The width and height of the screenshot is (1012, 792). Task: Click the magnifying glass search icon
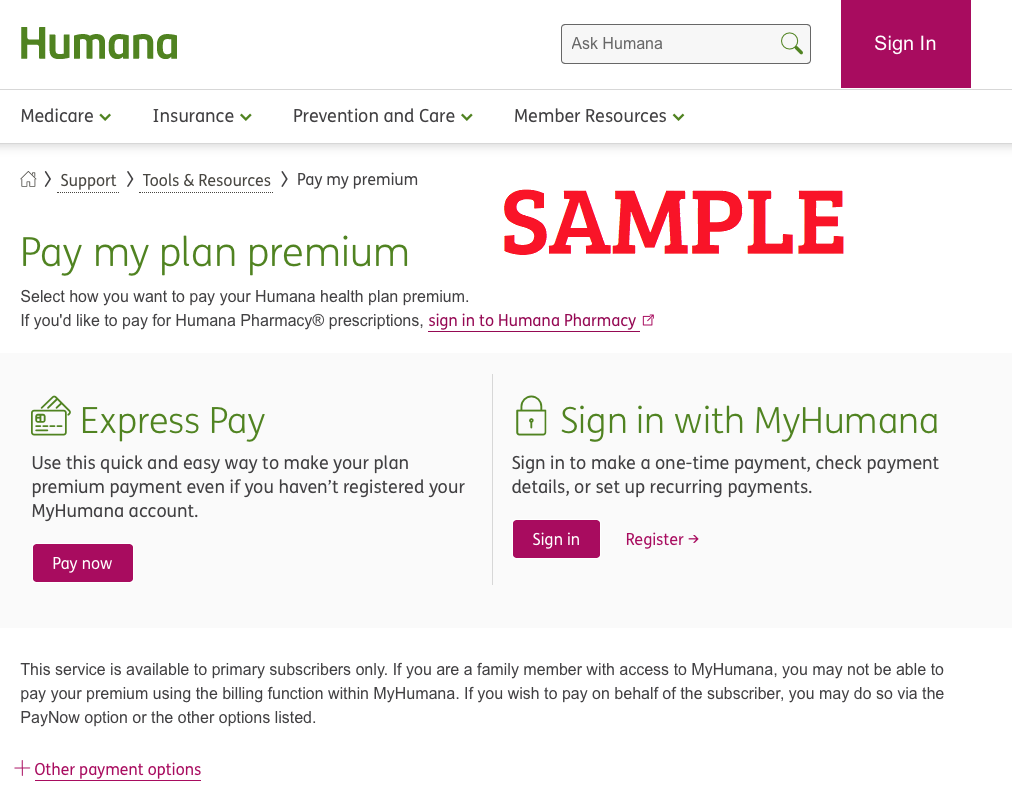791,44
